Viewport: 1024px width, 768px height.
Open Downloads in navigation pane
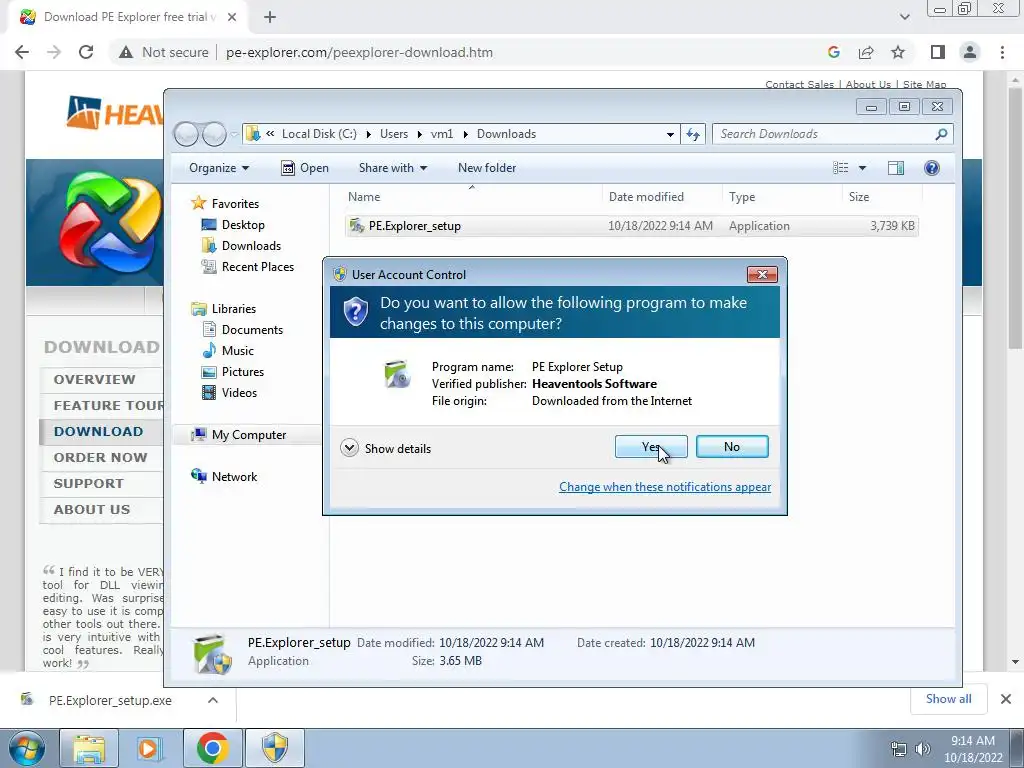(x=241, y=246)
